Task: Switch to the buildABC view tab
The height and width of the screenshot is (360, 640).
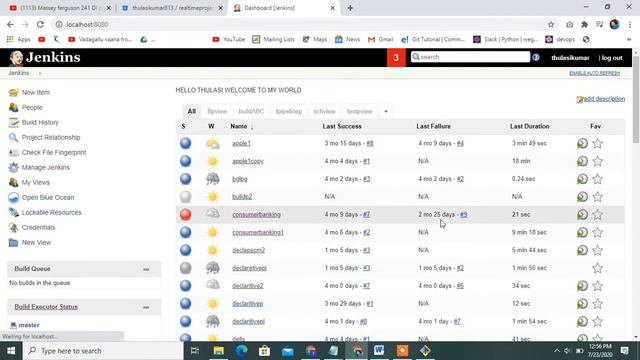Action: [x=251, y=111]
